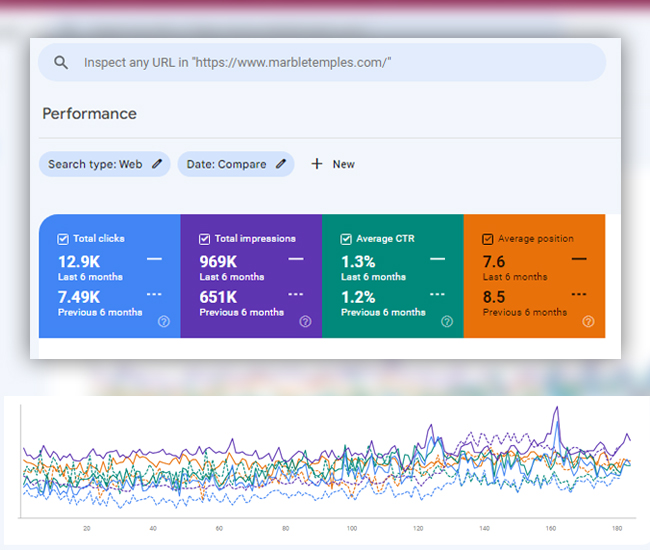
Task: Click the URL inspection search field
Action: [330, 62]
